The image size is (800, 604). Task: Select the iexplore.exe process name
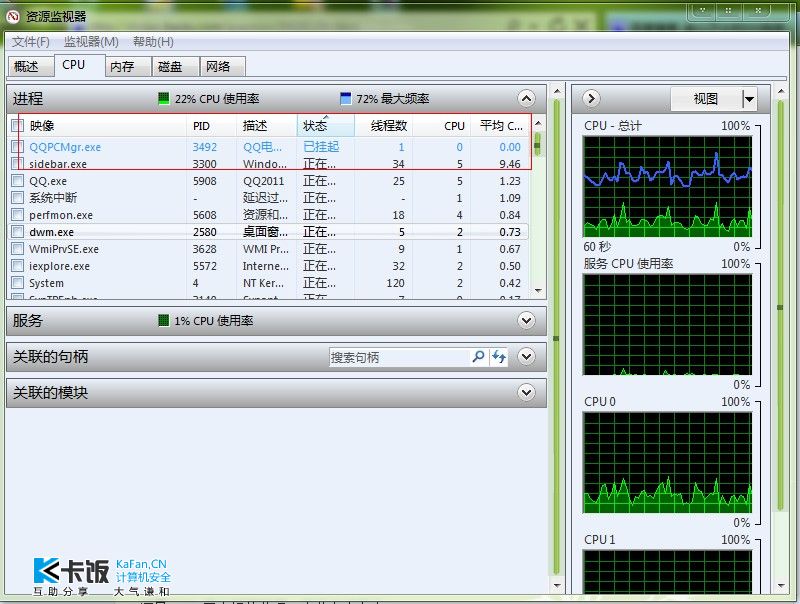[59, 266]
